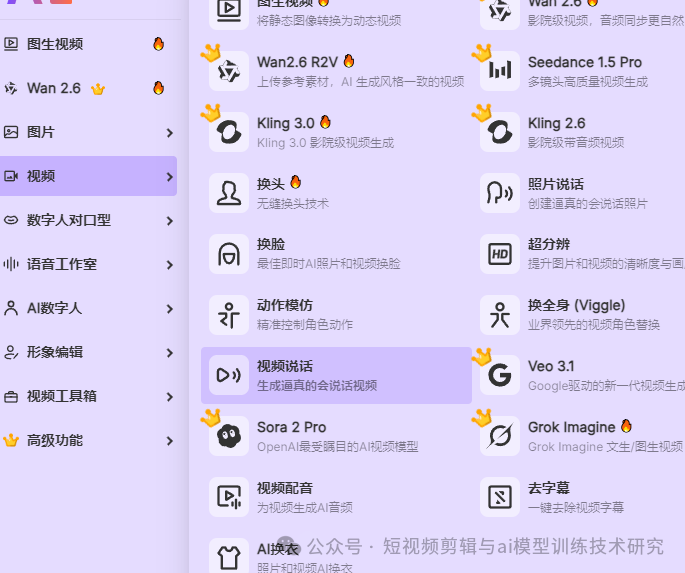Click the text 为视频生成AI音频
This screenshot has width=685, height=573.
pyautogui.click(x=304, y=507)
